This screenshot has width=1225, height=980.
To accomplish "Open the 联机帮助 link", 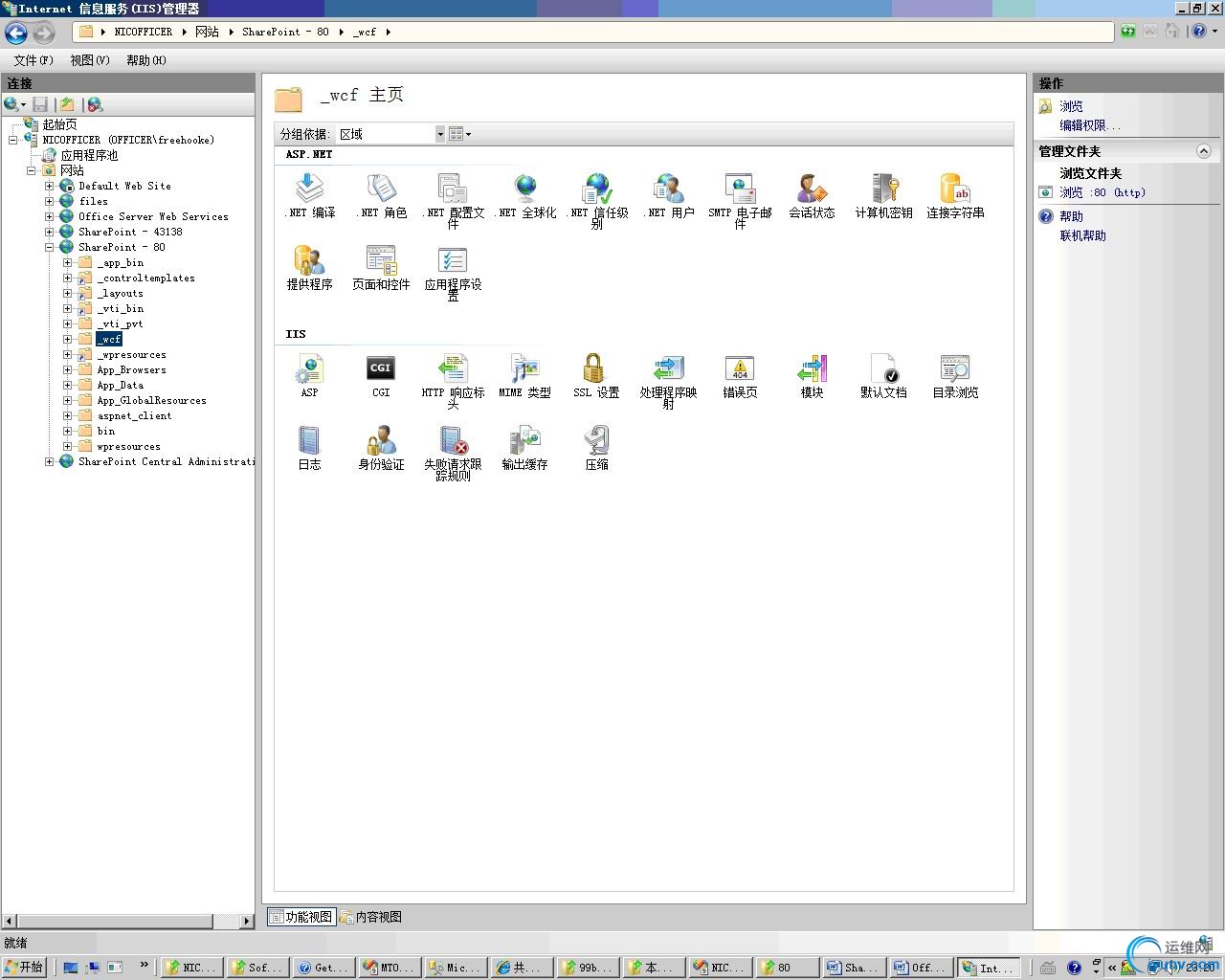I will click(1082, 235).
